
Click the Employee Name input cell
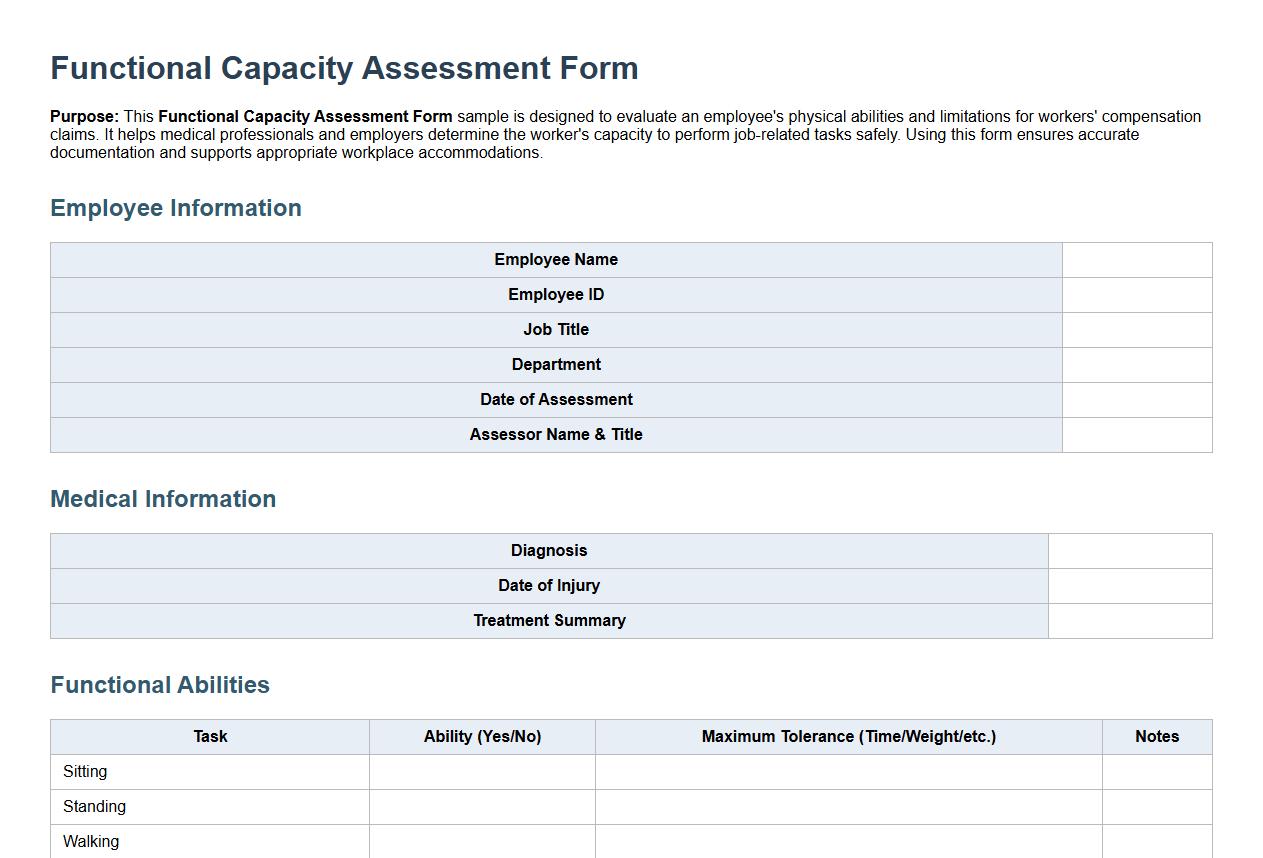click(x=1135, y=259)
